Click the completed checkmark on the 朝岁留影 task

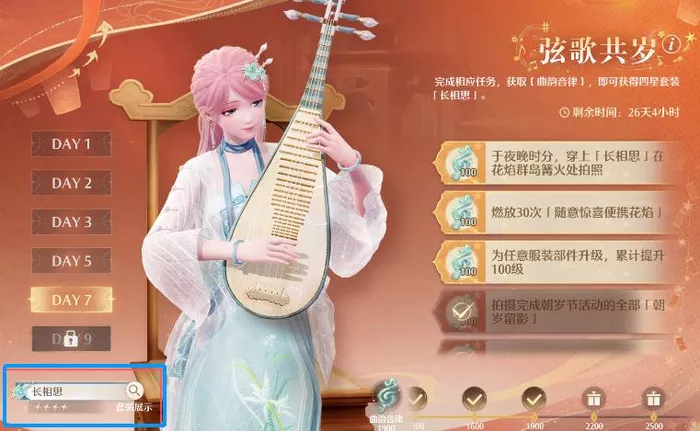(462, 312)
